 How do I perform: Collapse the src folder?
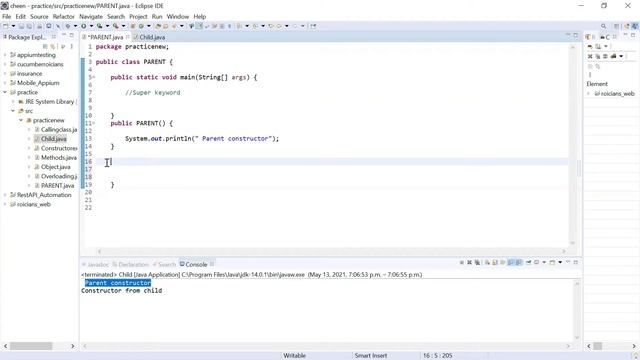pos(13,111)
